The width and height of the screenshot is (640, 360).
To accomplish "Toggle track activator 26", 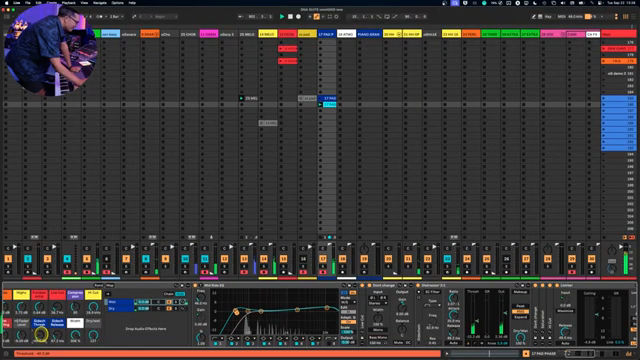I will (506, 259).
